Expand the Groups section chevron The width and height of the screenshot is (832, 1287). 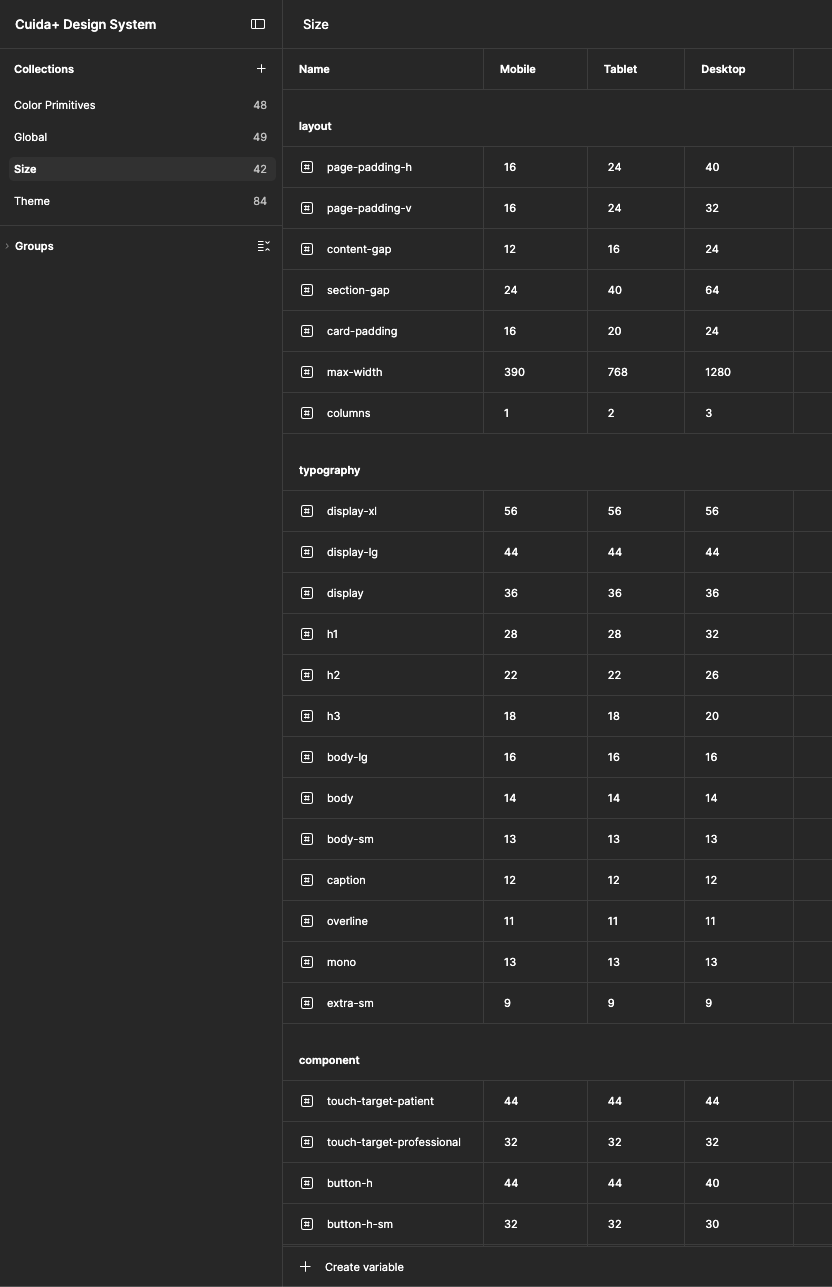pyautogui.click(x=7, y=246)
